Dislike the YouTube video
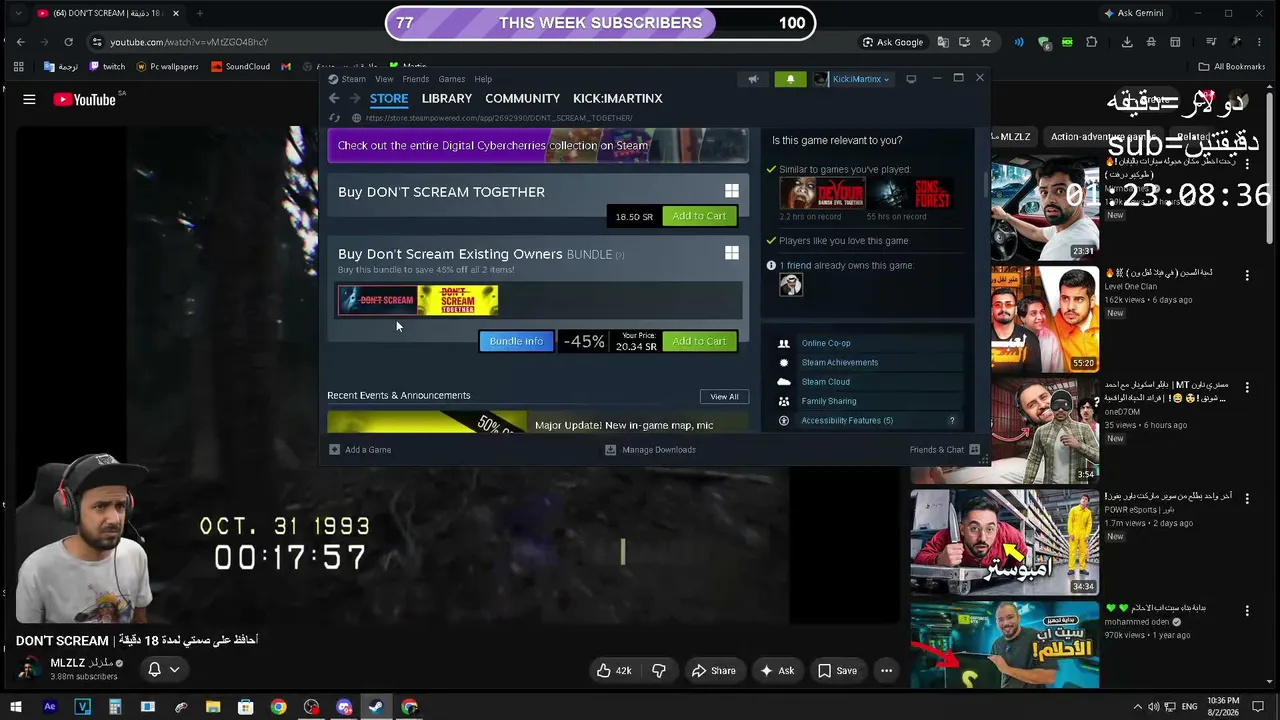1280x720 pixels. [659, 671]
